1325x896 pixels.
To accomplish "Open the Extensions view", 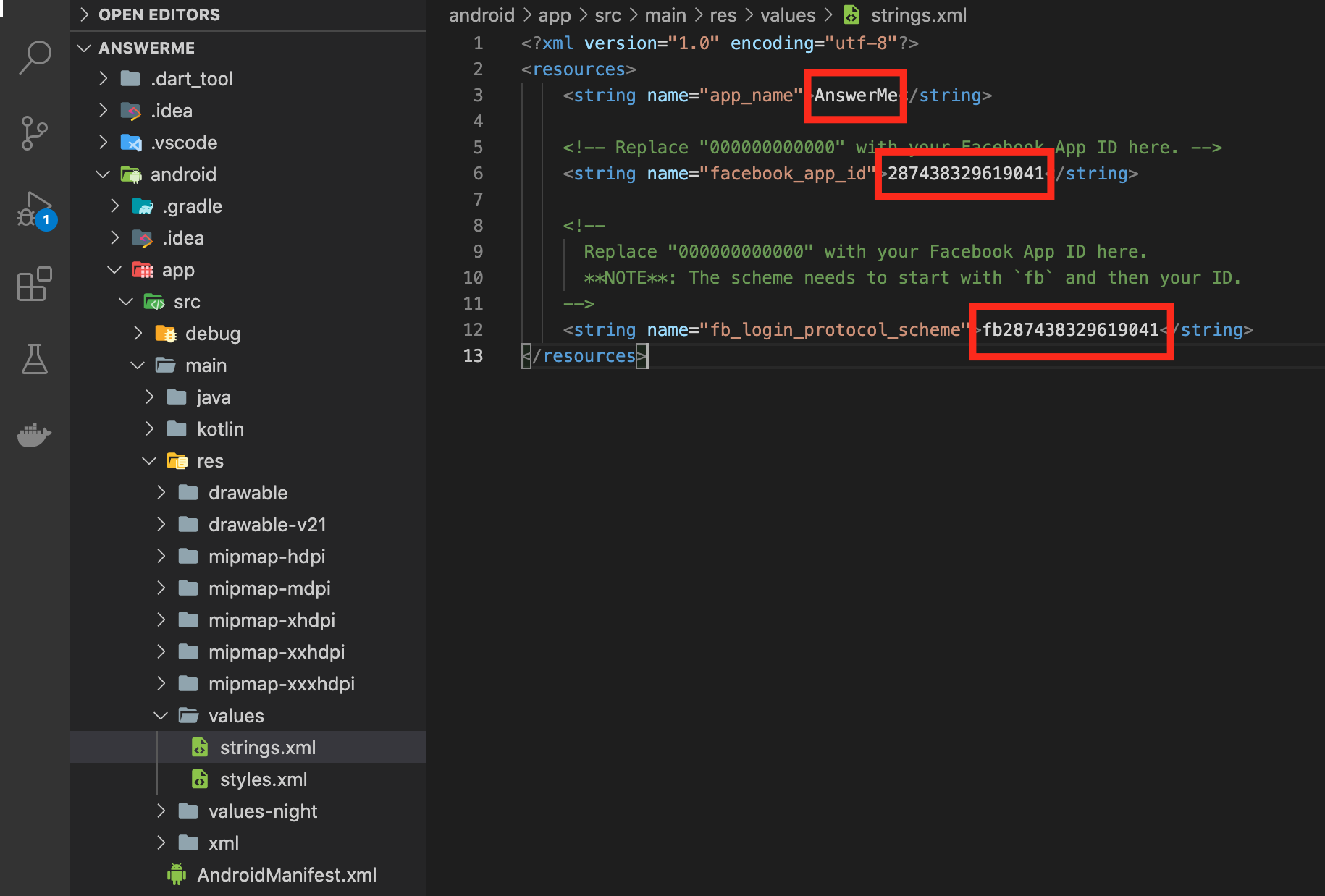I will 34,284.
